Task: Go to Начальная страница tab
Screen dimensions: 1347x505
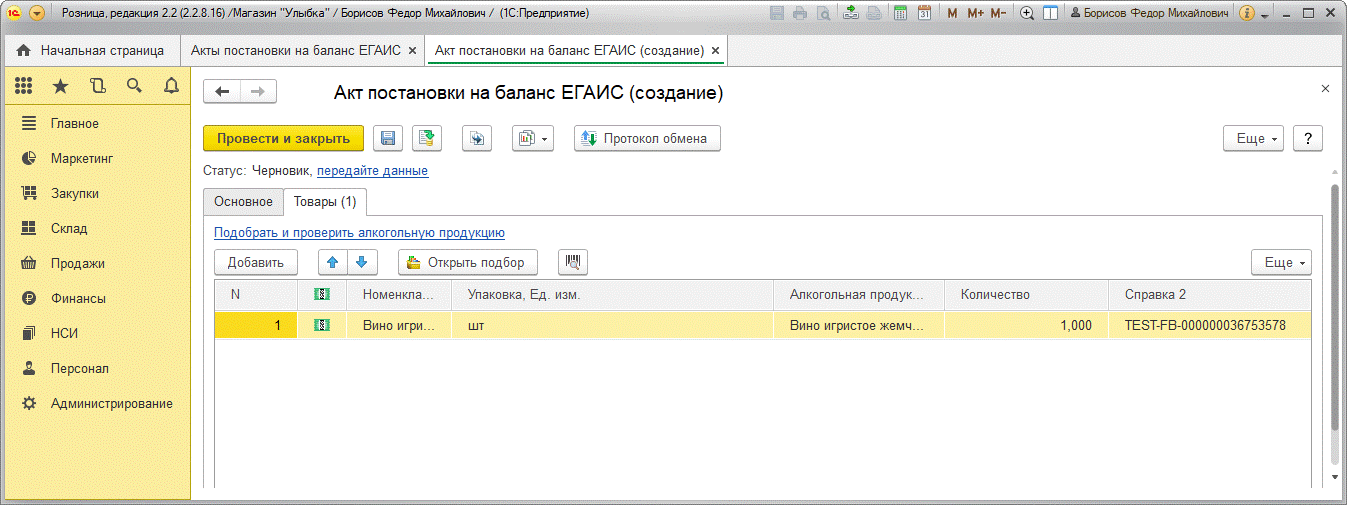Action: (x=90, y=50)
